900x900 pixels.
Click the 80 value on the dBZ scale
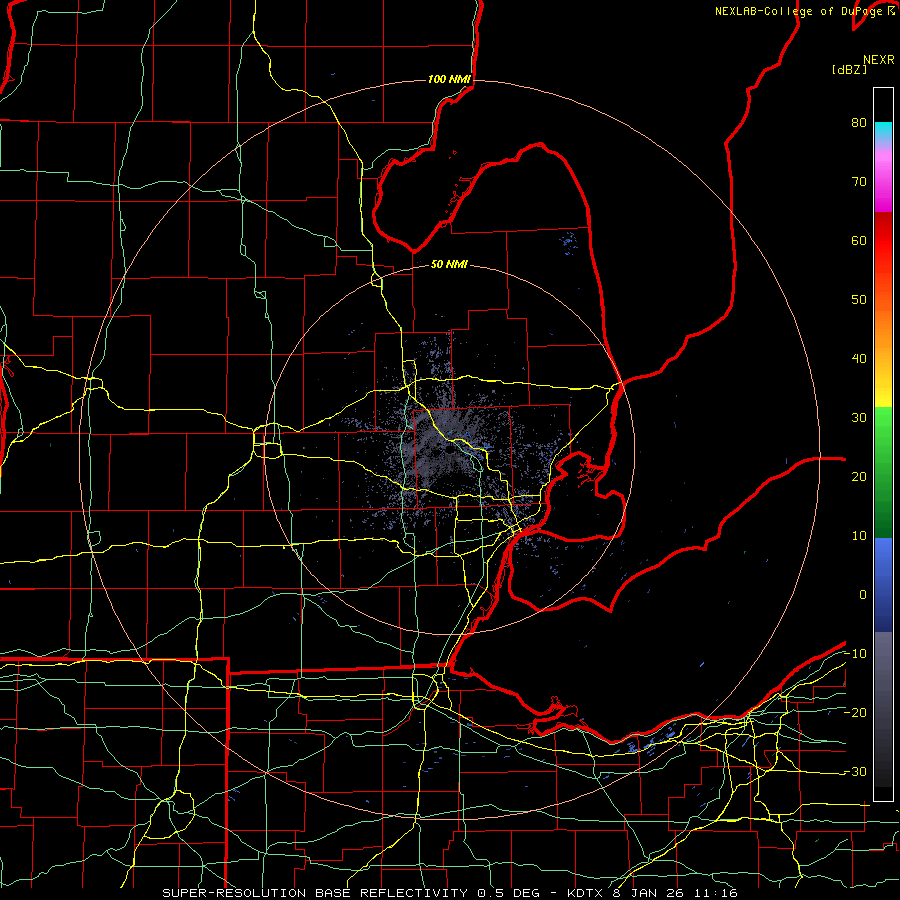(859, 122)
